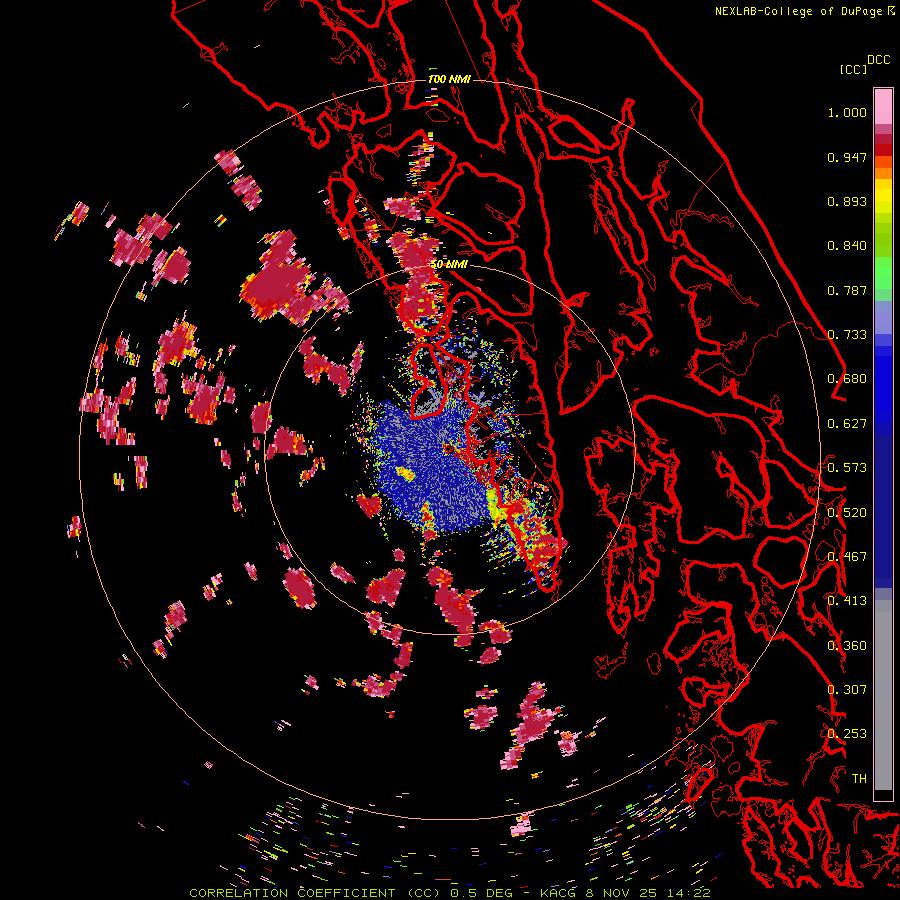900x900 pixels.
Task: Click the 0.893 scale value
Action: [847, 201]
